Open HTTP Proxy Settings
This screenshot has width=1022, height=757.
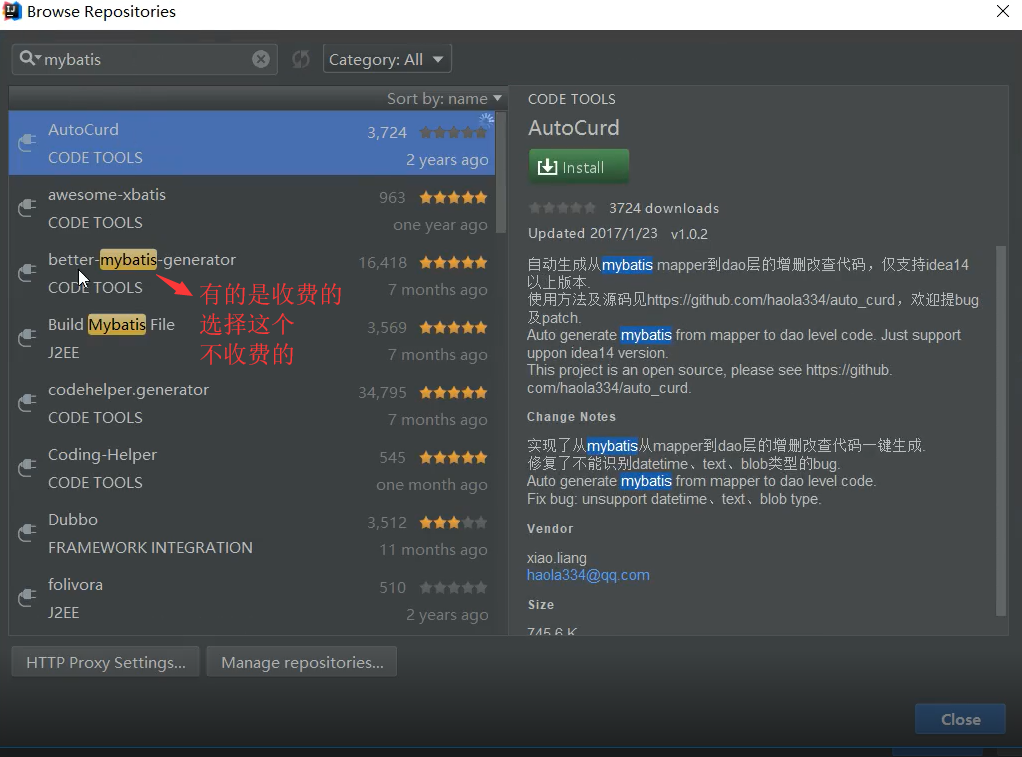point(106,662)
